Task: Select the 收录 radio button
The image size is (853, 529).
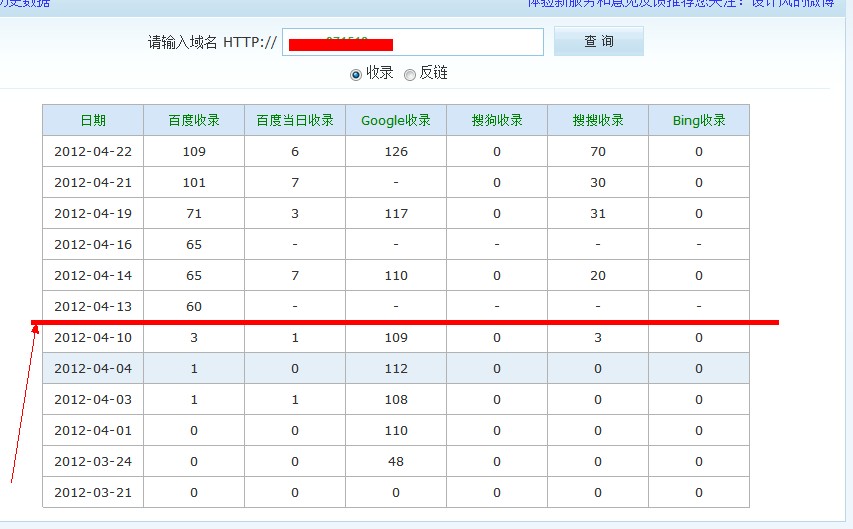Action: [x=356, y=75]
